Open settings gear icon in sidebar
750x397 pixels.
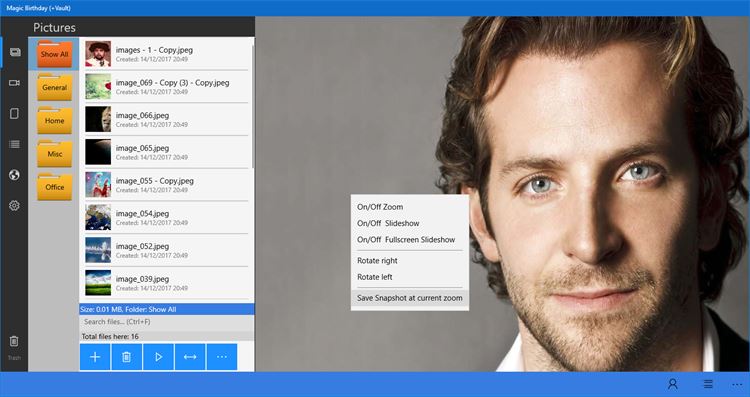click(x=14, y=206)
